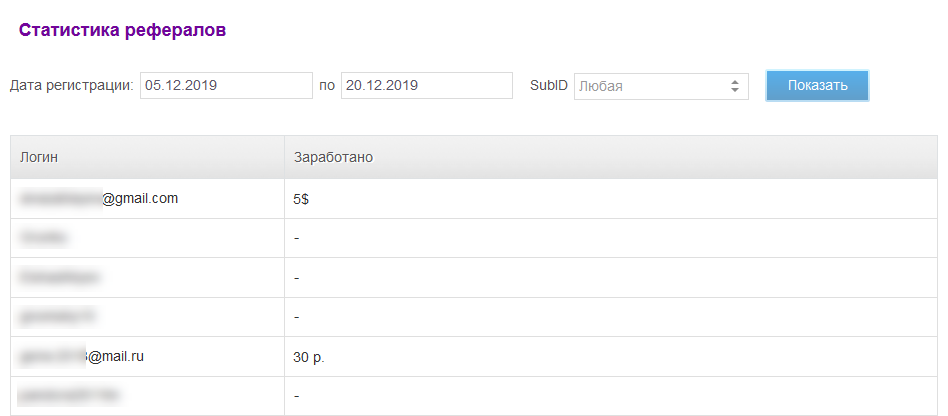Image resolution: width=948 pixels, height=416 pixels.
Task: Click the Статистика рефералов heading
Action: (122, 30)
